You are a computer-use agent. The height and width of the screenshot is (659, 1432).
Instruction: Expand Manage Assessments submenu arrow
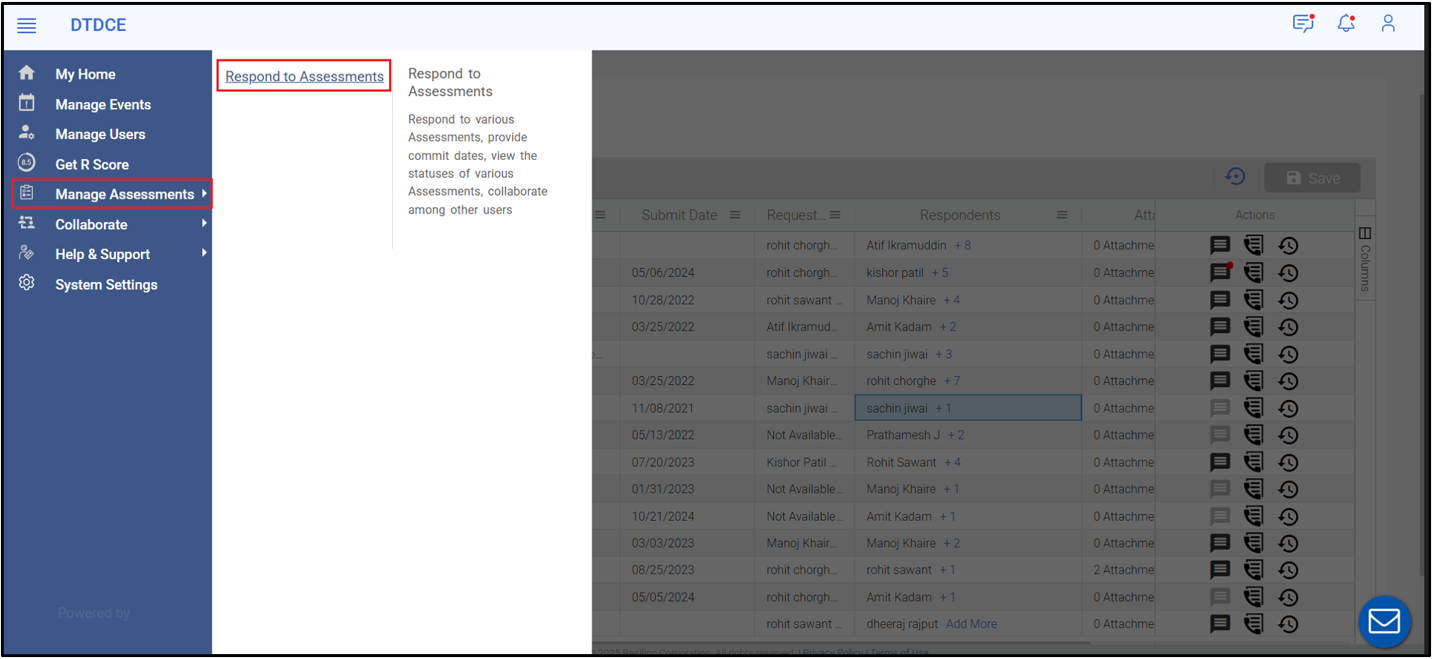204,193
